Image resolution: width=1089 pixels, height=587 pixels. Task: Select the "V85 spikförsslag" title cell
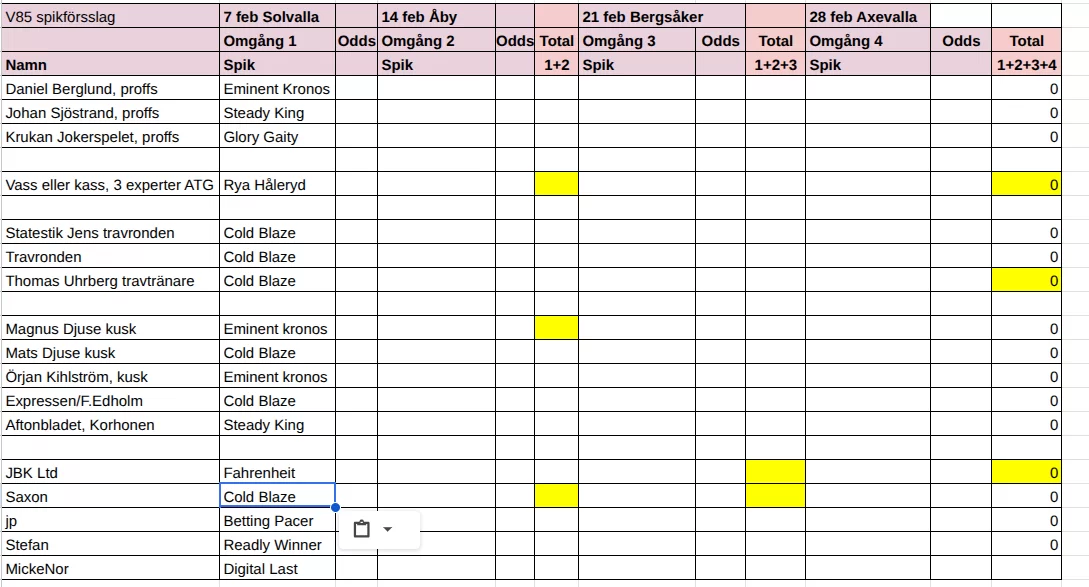click(110, 17)
